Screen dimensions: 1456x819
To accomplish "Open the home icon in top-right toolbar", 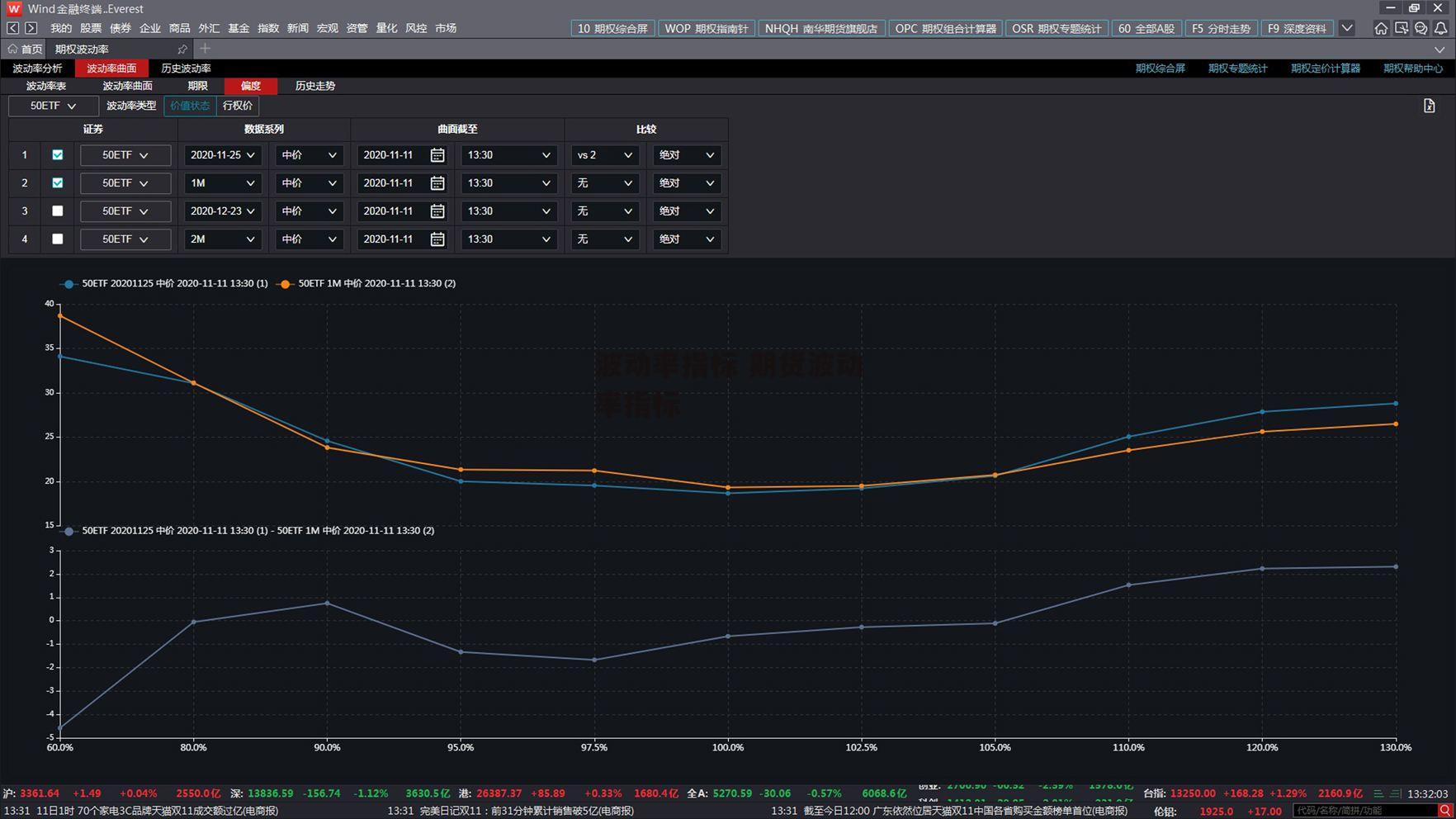I will 1381,28.
